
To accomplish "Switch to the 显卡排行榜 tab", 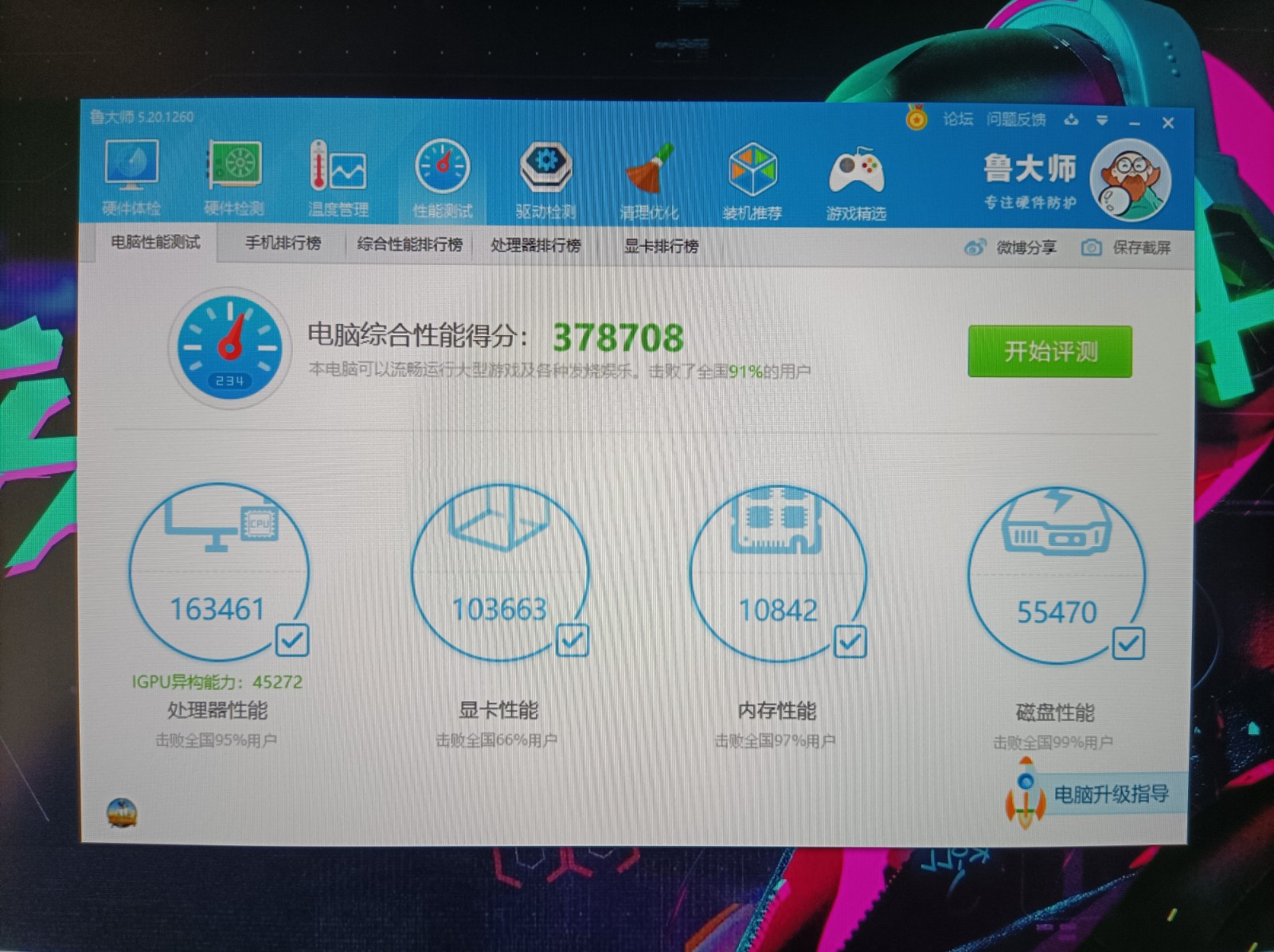I will click(x=661, y=246).
